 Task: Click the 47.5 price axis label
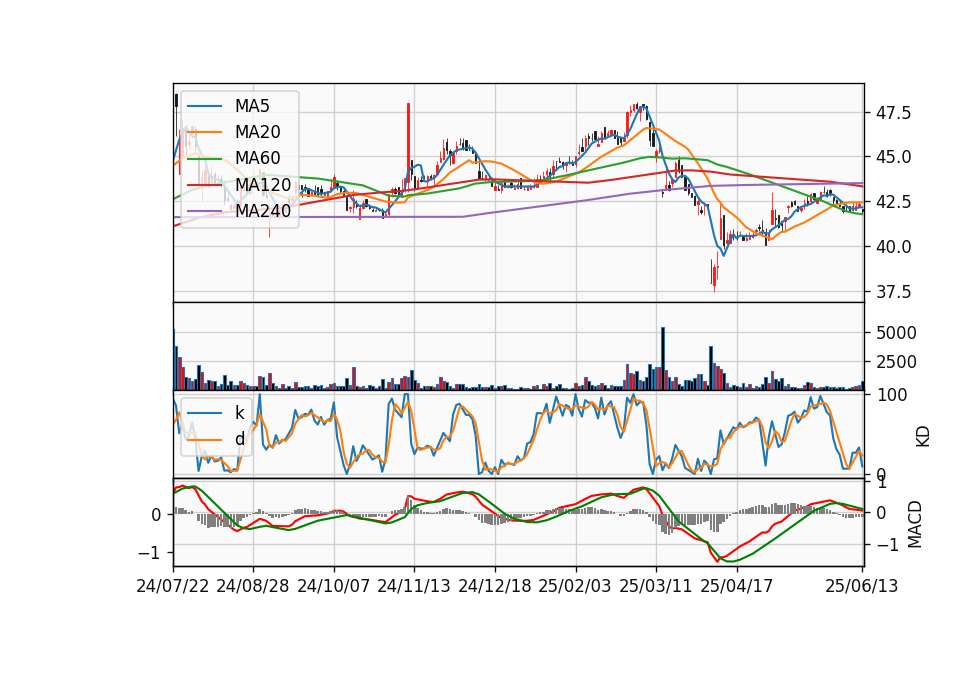click(x=894, y=113)
